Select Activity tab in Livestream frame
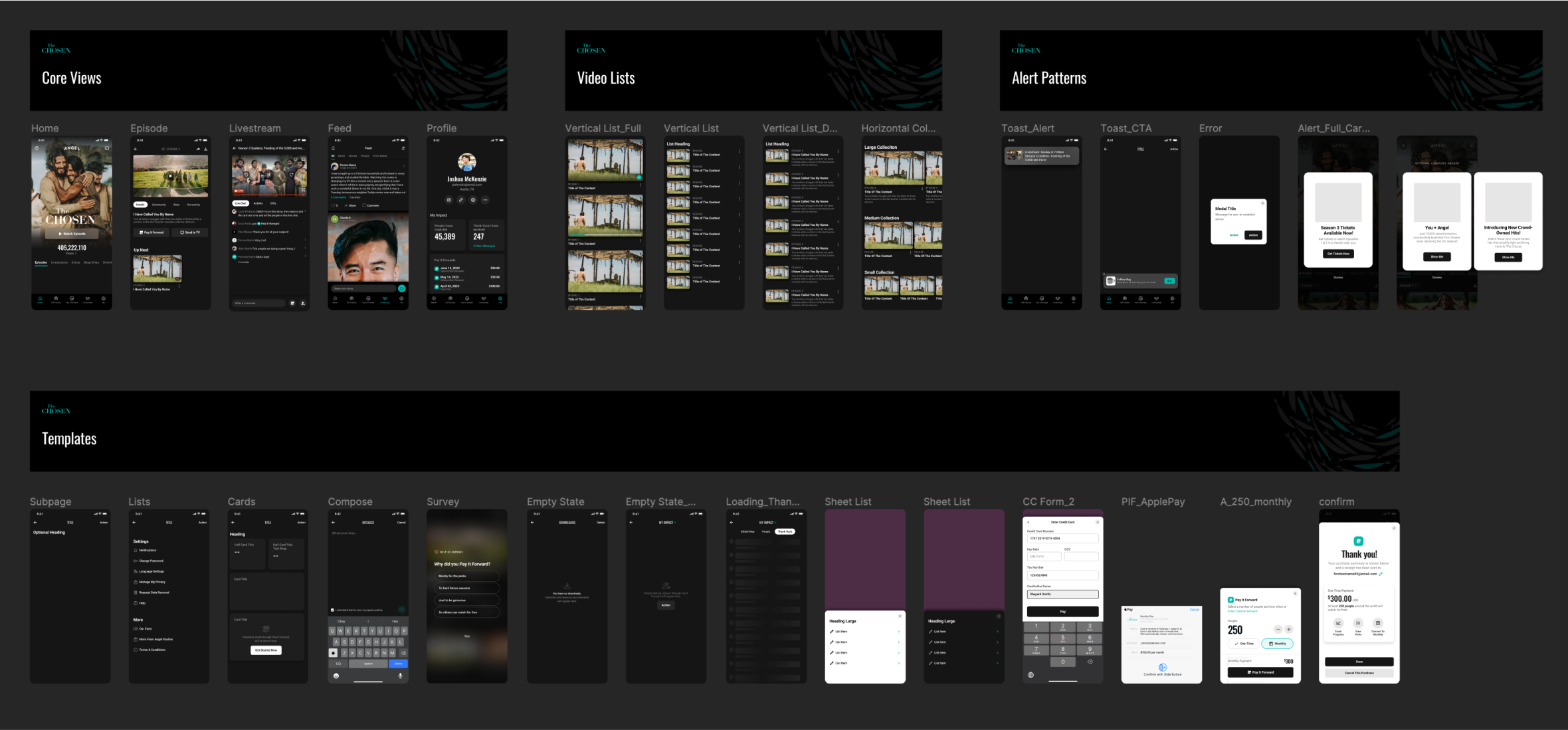The image size is (1568, 730). tap(258, 203)
